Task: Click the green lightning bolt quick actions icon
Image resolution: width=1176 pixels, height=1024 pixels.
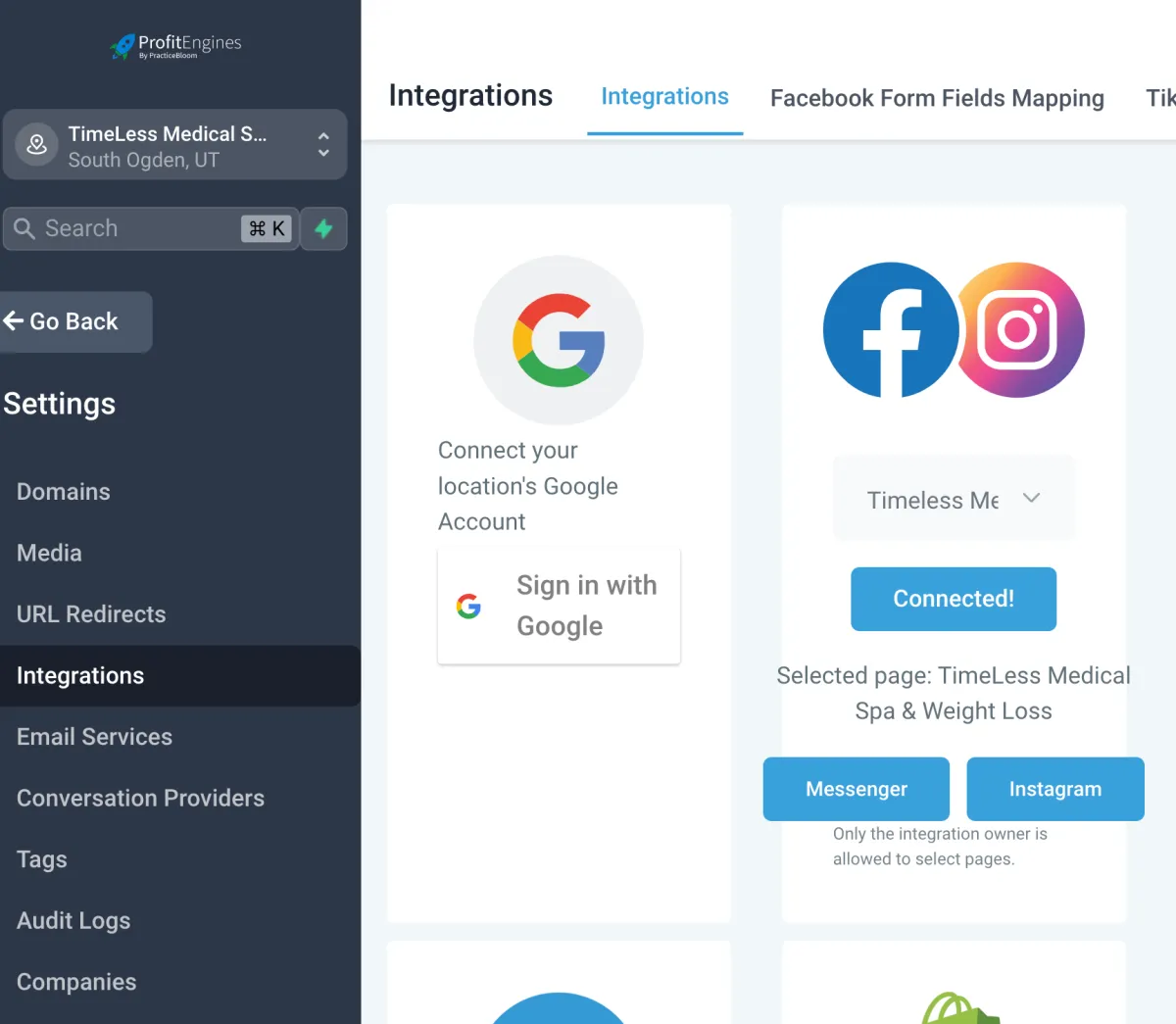Action: (x=323, y=228)
